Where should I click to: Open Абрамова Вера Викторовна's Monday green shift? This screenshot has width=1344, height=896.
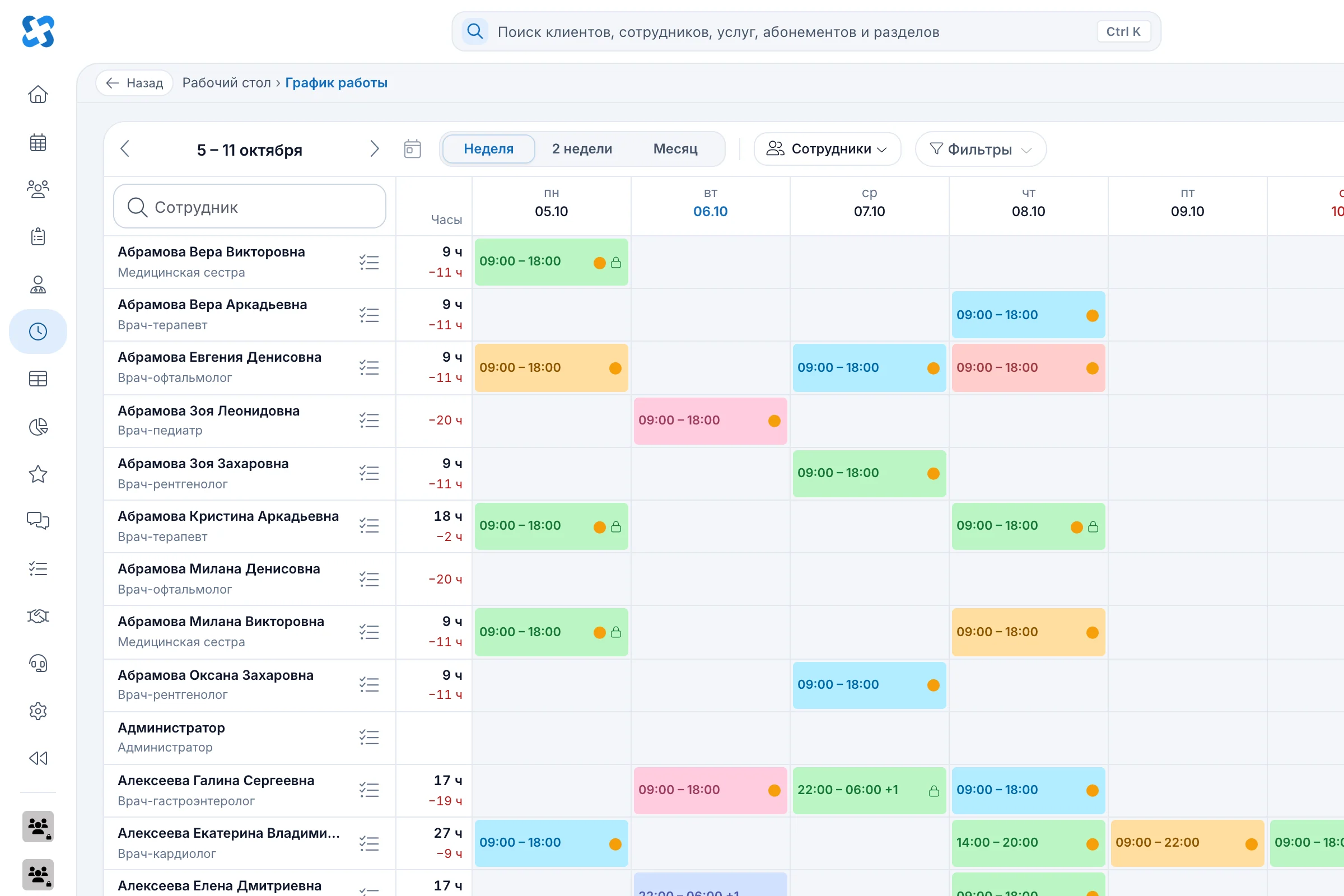point(552,262)
